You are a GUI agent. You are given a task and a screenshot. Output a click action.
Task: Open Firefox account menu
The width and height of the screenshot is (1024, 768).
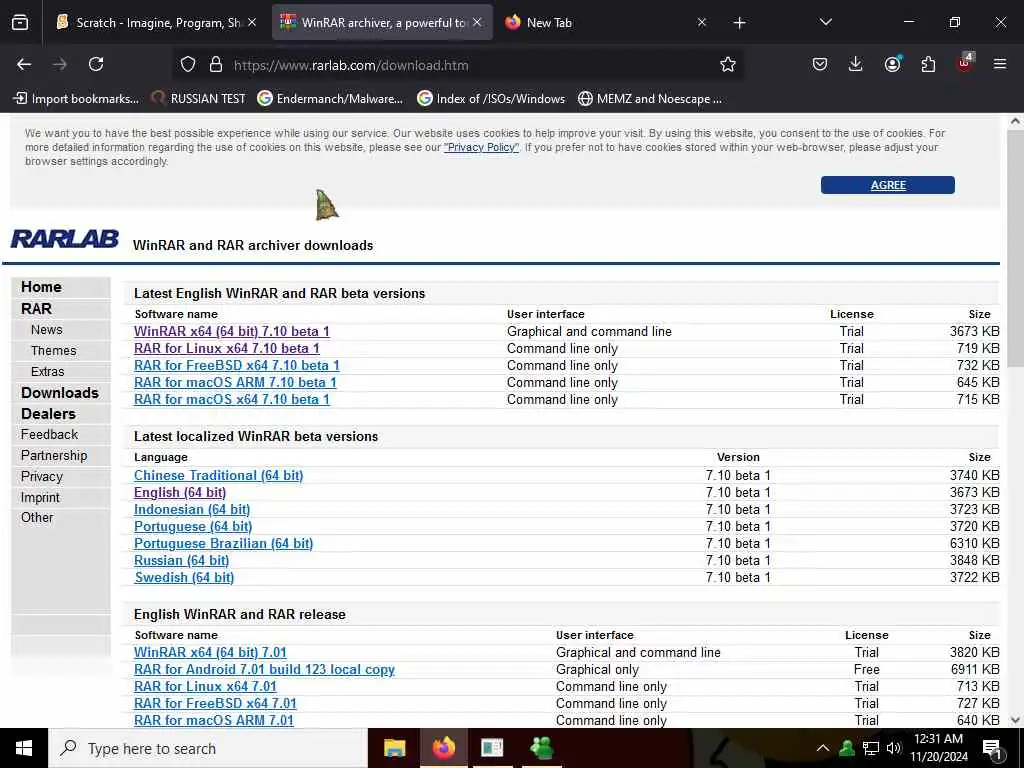(x=892, y=64)
